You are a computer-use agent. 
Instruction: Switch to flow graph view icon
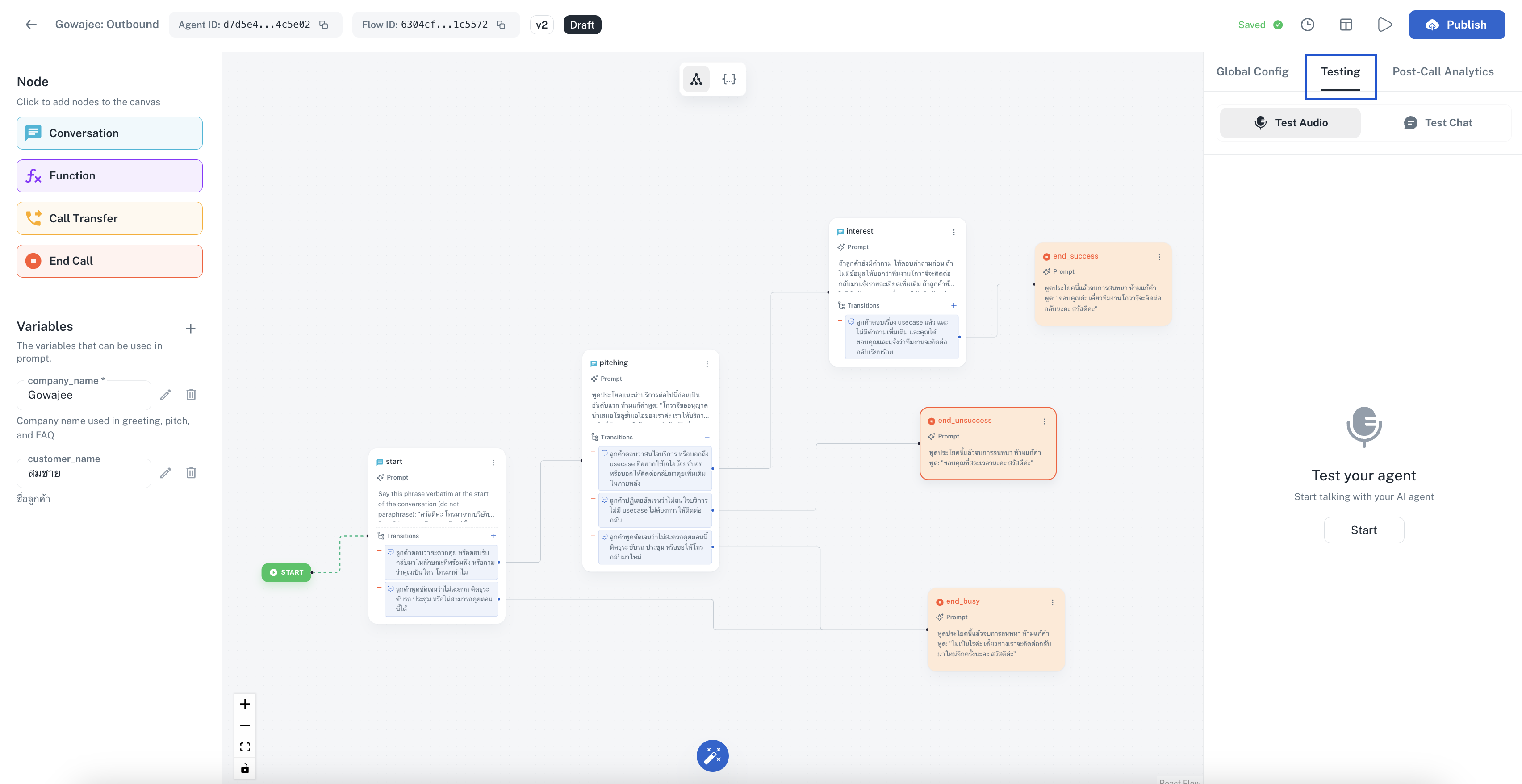click(x=696, y=79)
